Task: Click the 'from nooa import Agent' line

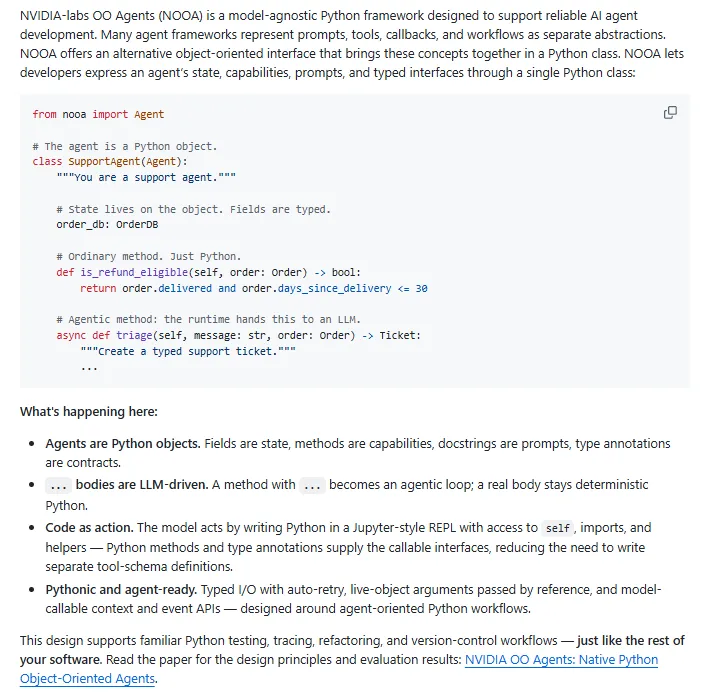Action: tap(98, 114)
